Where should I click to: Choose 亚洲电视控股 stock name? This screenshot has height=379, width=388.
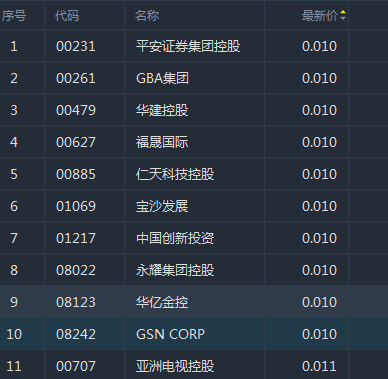point(175,366)
